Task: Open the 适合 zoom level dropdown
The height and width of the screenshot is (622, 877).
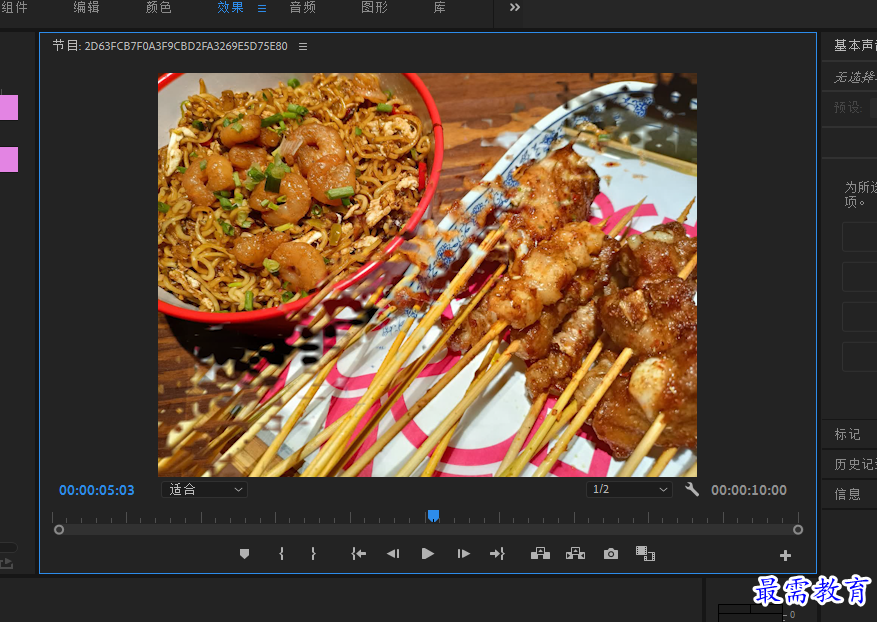Action: pyautogui.click(x=205, y=489)
